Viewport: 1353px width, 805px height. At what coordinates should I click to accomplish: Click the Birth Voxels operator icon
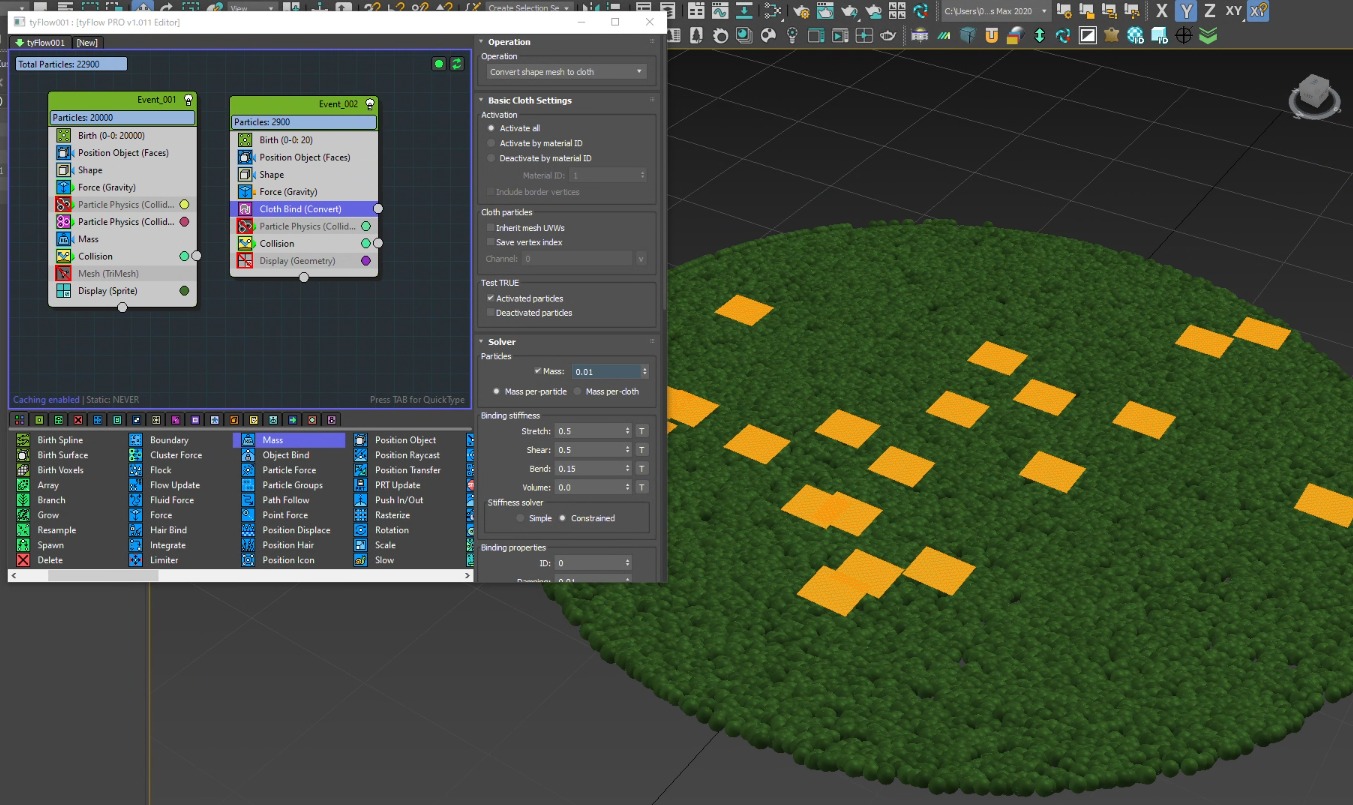point(23,470)
